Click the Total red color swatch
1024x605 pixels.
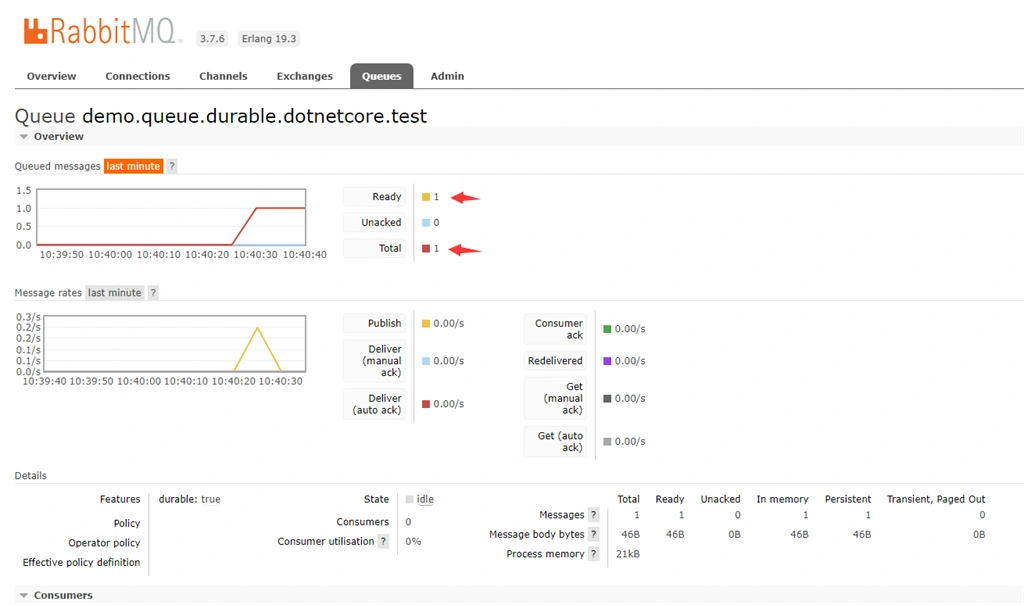click(426, 248)
